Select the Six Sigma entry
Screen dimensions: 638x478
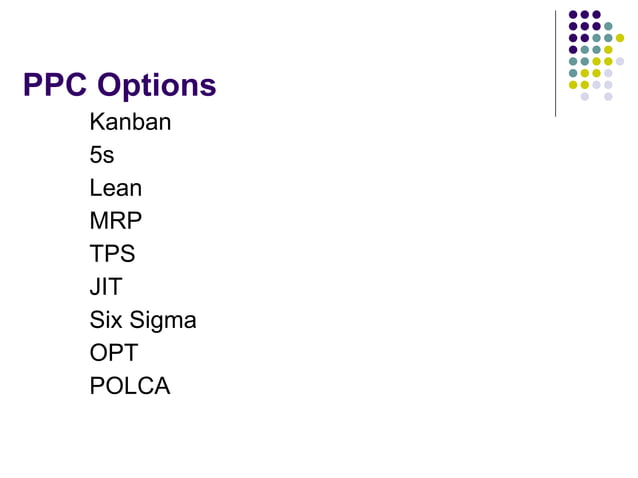click(143, 320)
